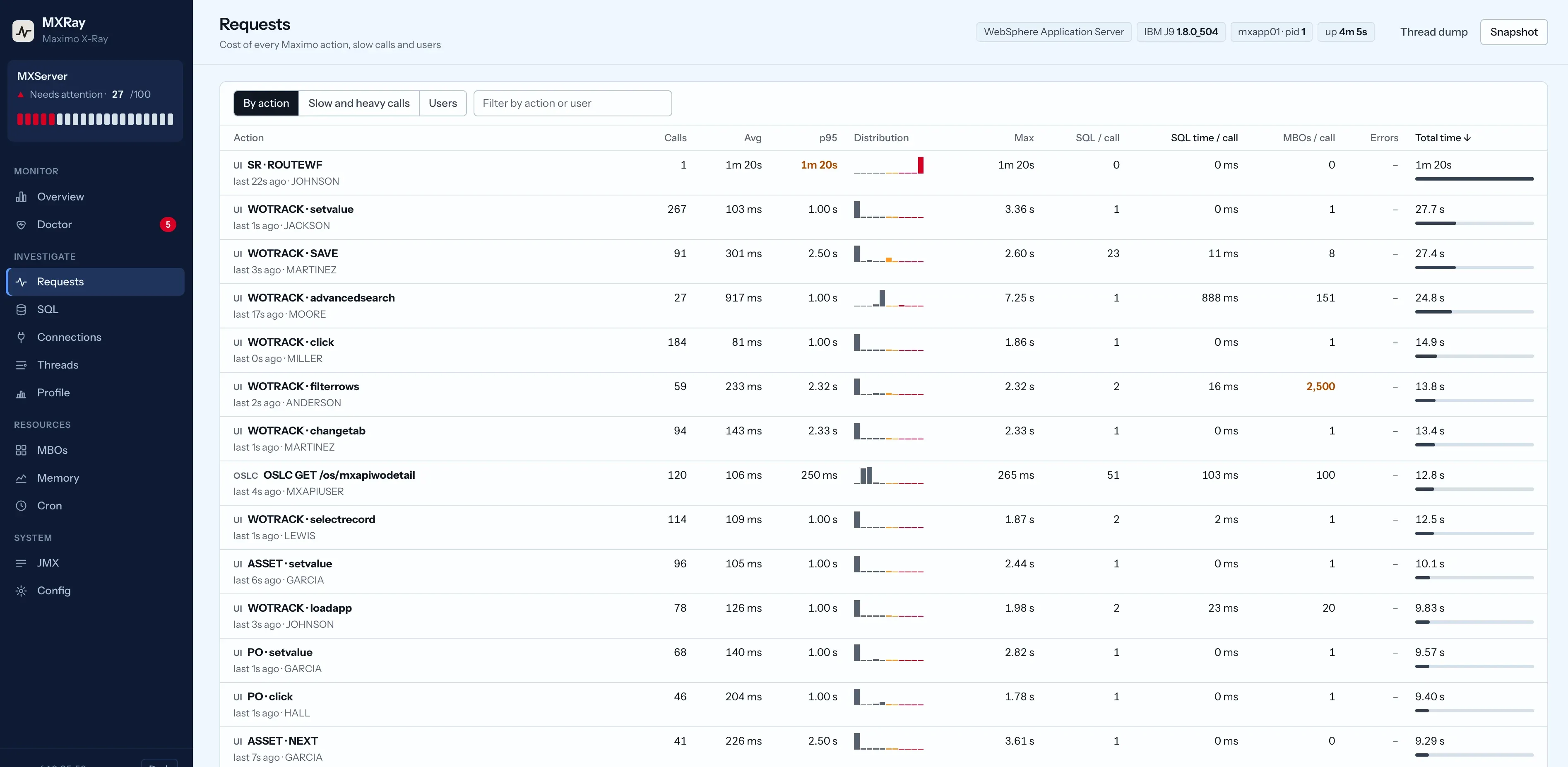Sort by Total time column header
Image resolution: width=1568 pixels, height=767 pixels.
coord(1443,137)
